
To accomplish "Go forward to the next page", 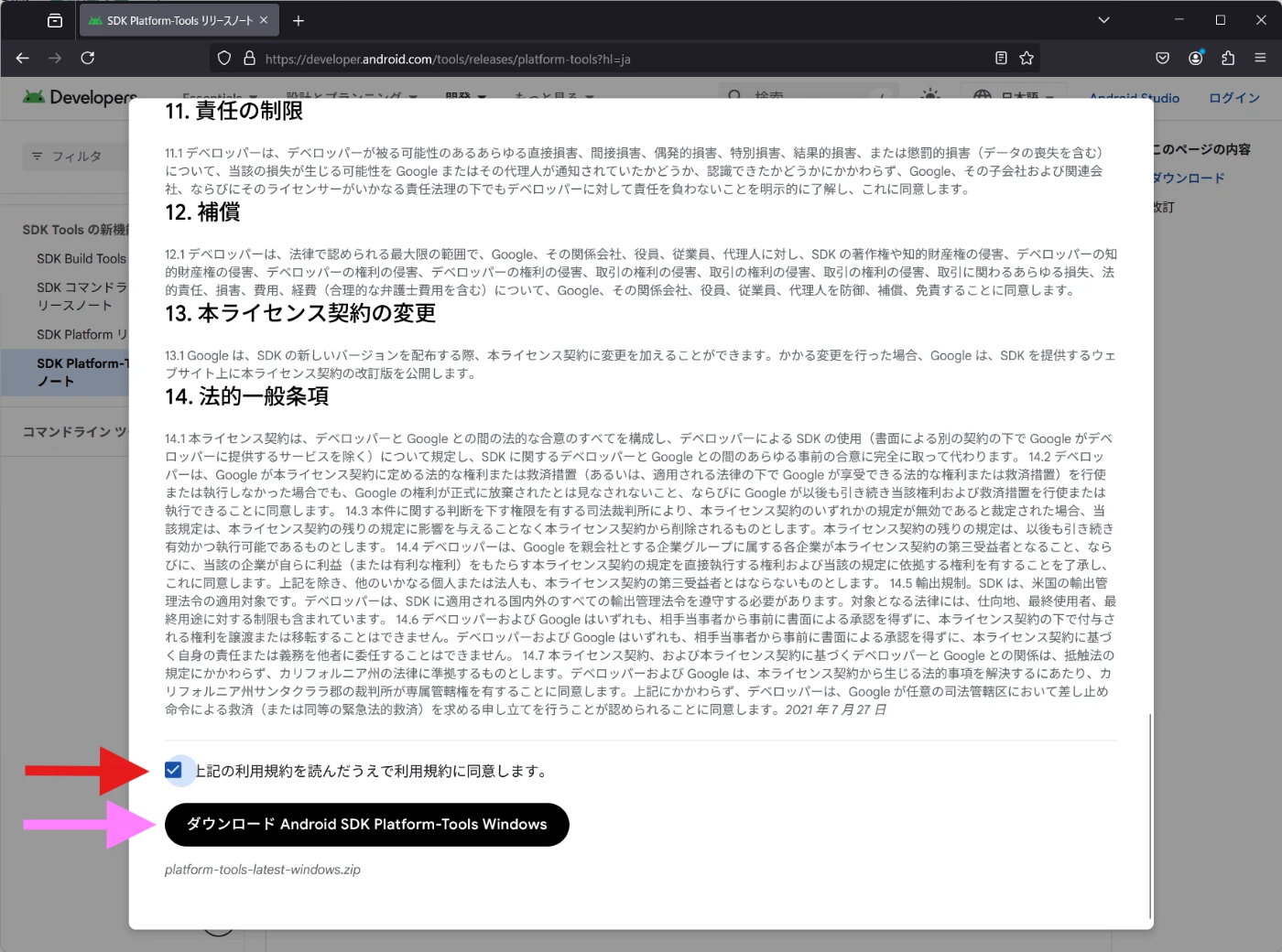I will coord(55,58).
